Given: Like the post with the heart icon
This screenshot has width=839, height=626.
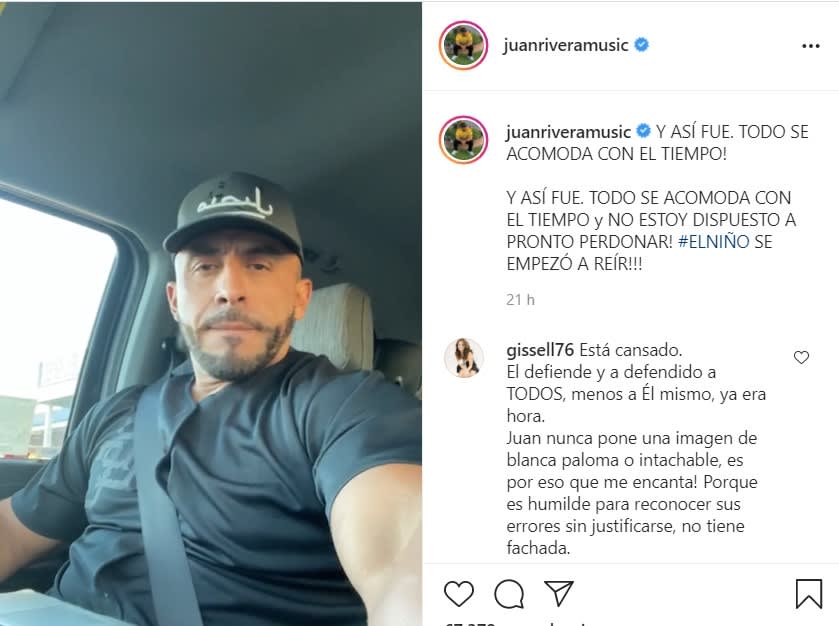Looking at the screenshot, I should (459, 594).
